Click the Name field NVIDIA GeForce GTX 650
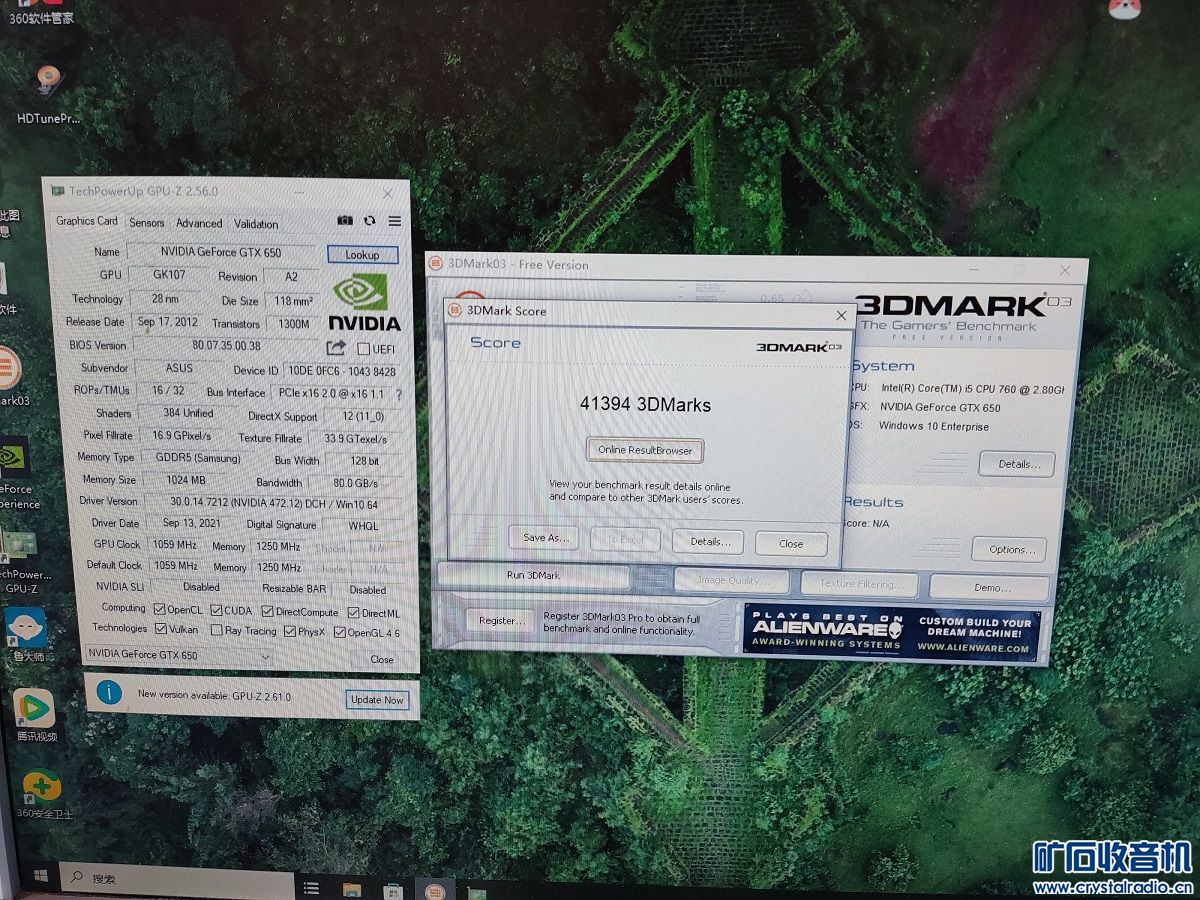This screenshot has height=900, width=1200. [x=223, y=252]
